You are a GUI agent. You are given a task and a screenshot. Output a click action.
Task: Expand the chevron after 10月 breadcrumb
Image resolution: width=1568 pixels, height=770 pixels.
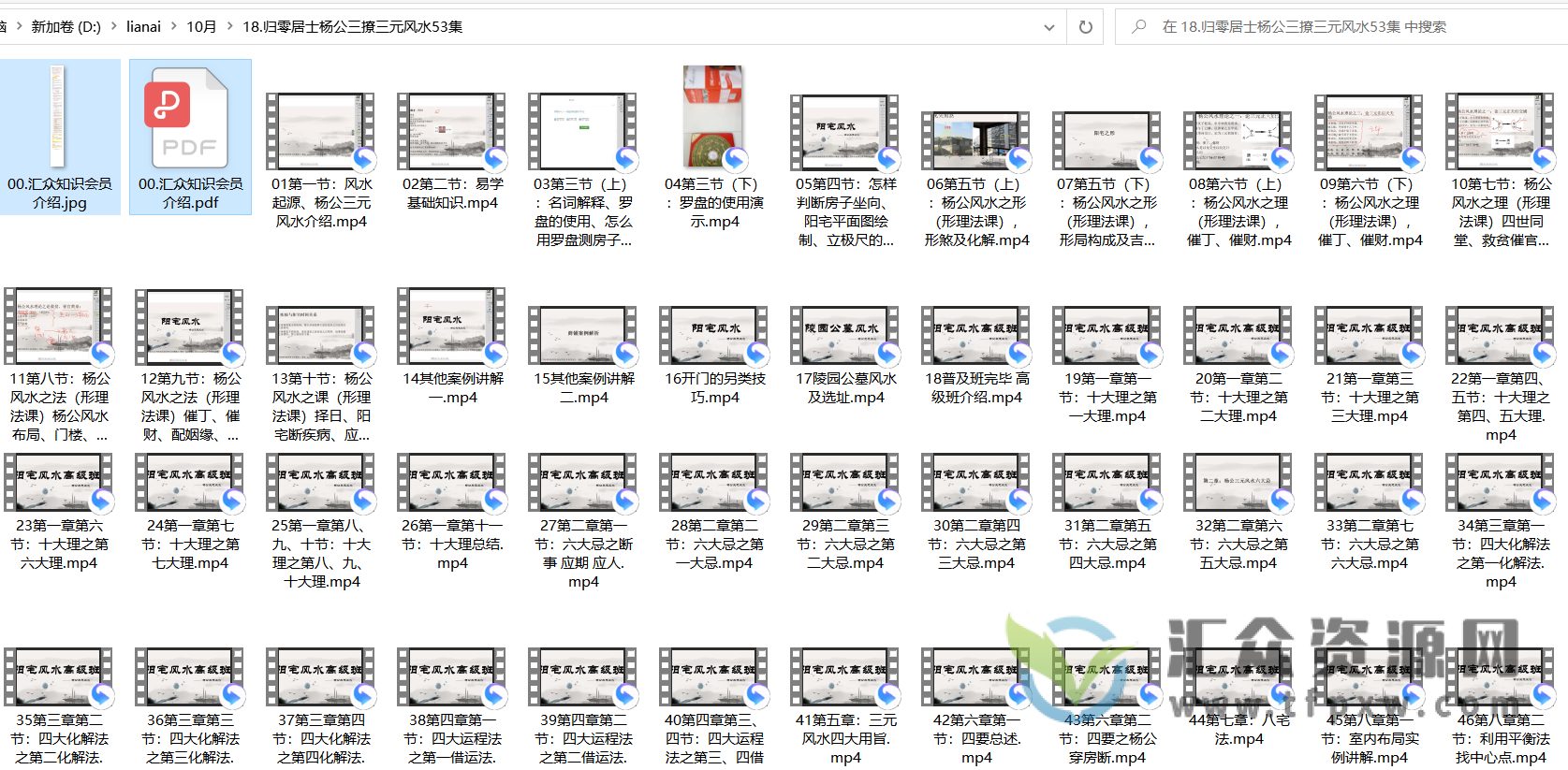click(x=229, y=27)
